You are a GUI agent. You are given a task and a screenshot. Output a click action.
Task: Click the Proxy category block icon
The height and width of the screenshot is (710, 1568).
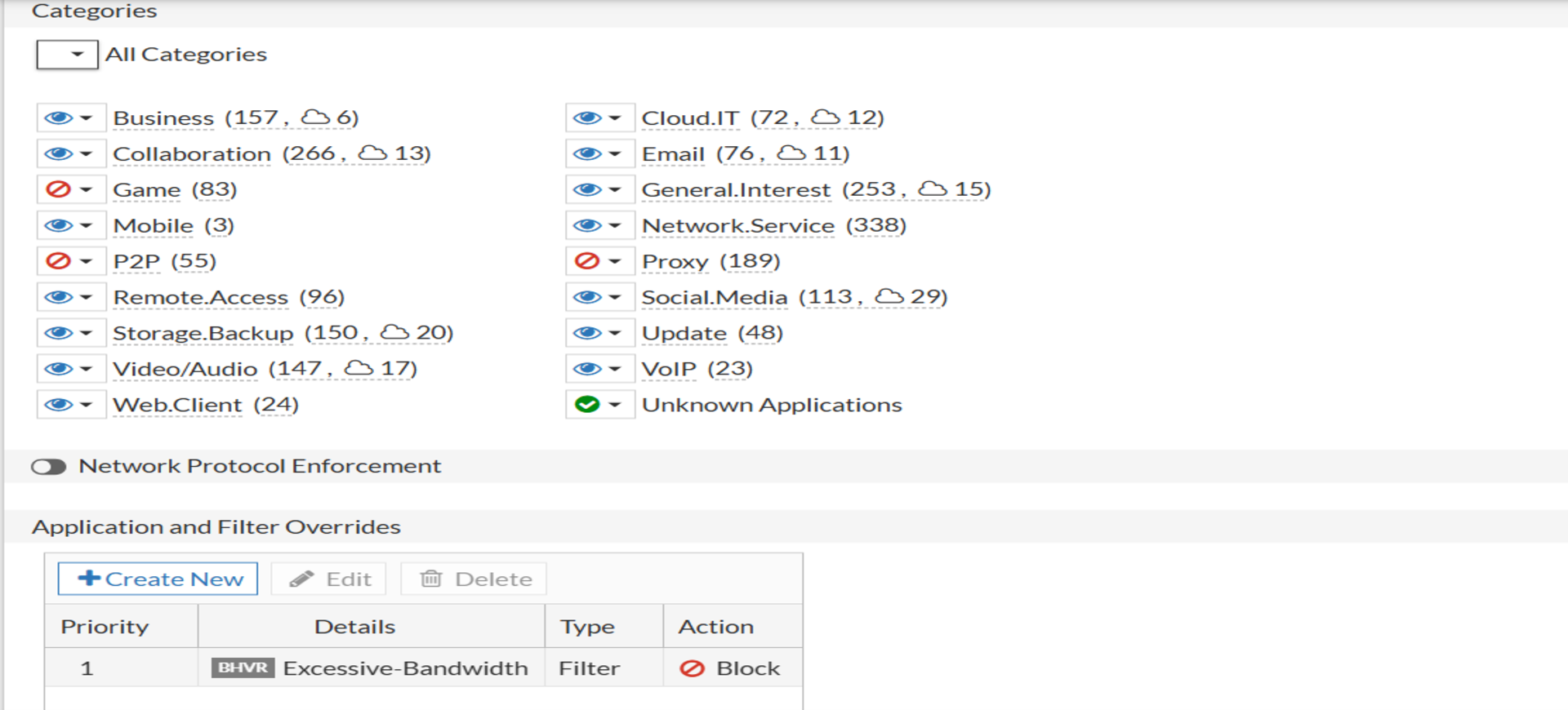[x=586, y=261]
